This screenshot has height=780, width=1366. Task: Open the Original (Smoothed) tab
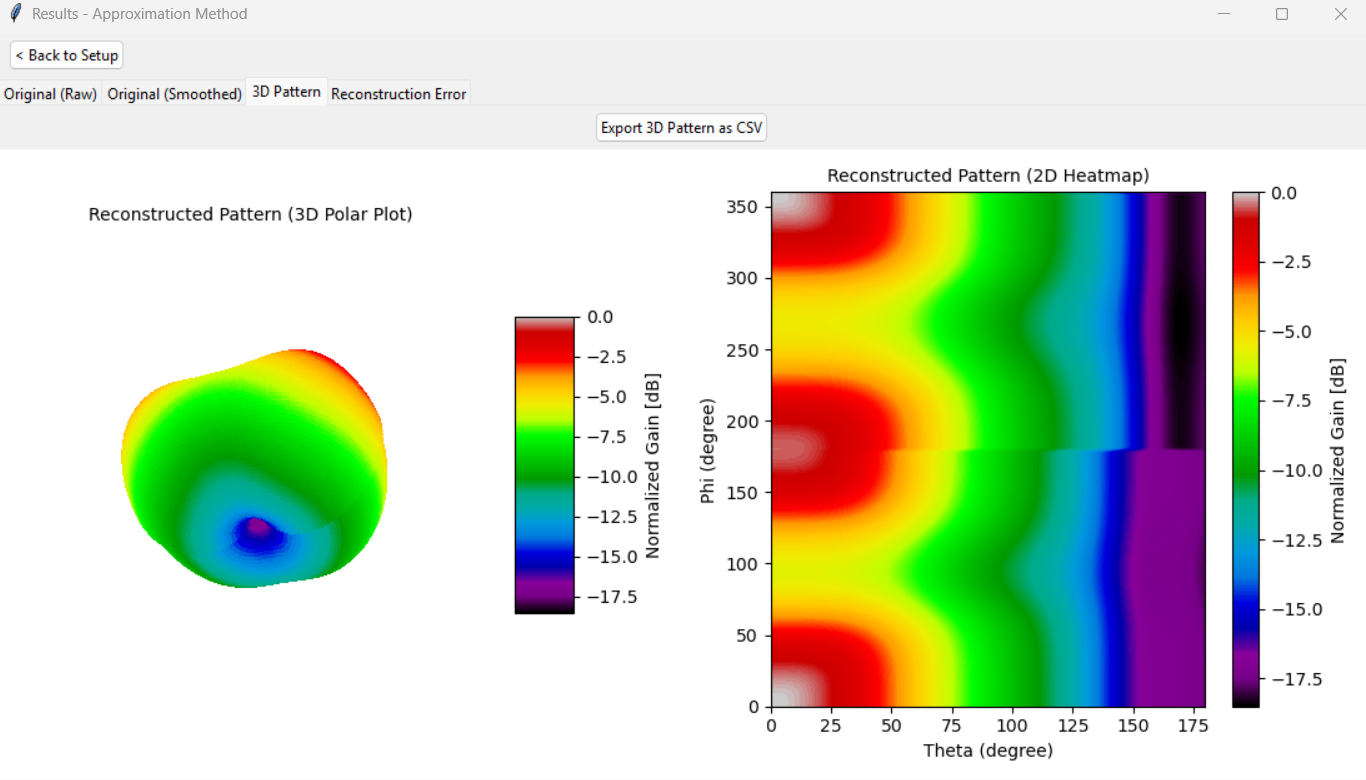pyautogui.click(x=174, y=94)
